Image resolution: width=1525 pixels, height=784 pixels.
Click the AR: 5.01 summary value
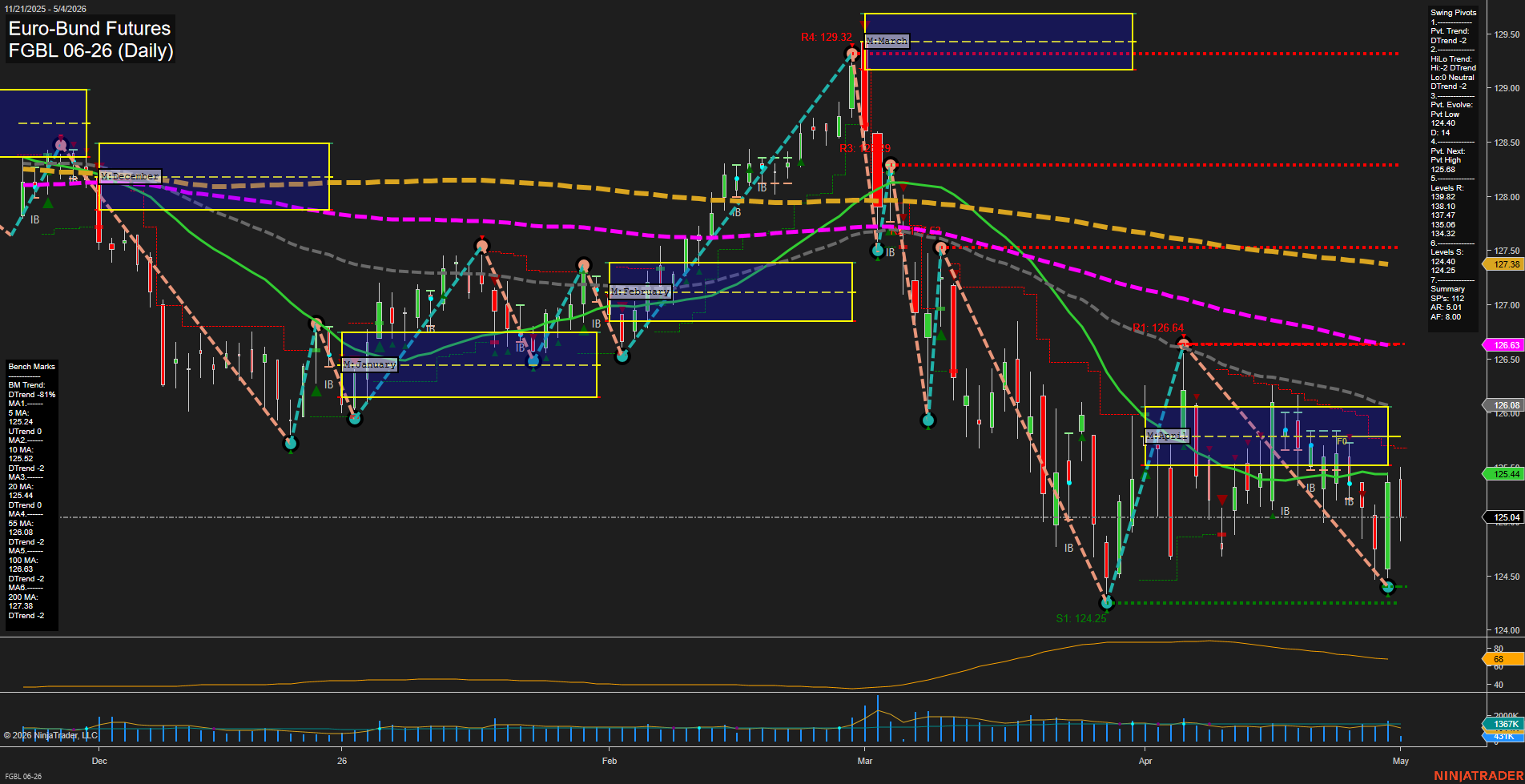(1446, 308)
